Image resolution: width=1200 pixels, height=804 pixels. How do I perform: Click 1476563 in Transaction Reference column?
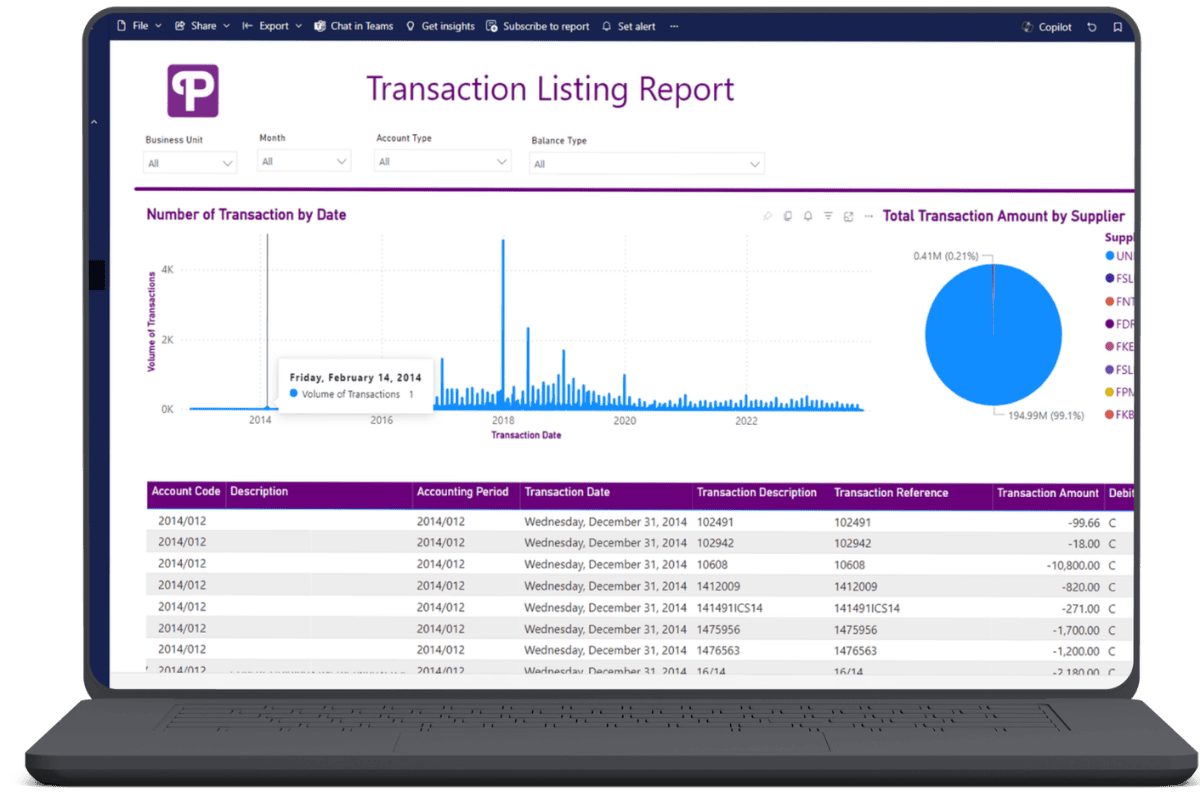[x=855, y=651]
